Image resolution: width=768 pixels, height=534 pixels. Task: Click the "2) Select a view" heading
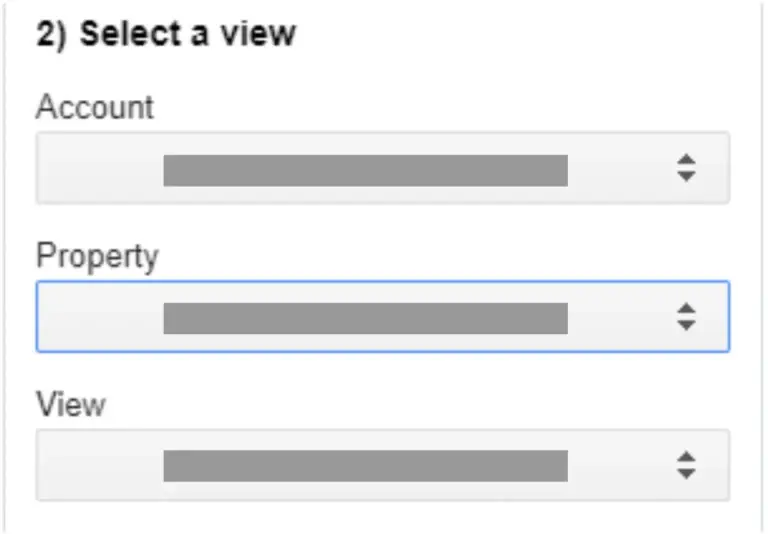166,34
